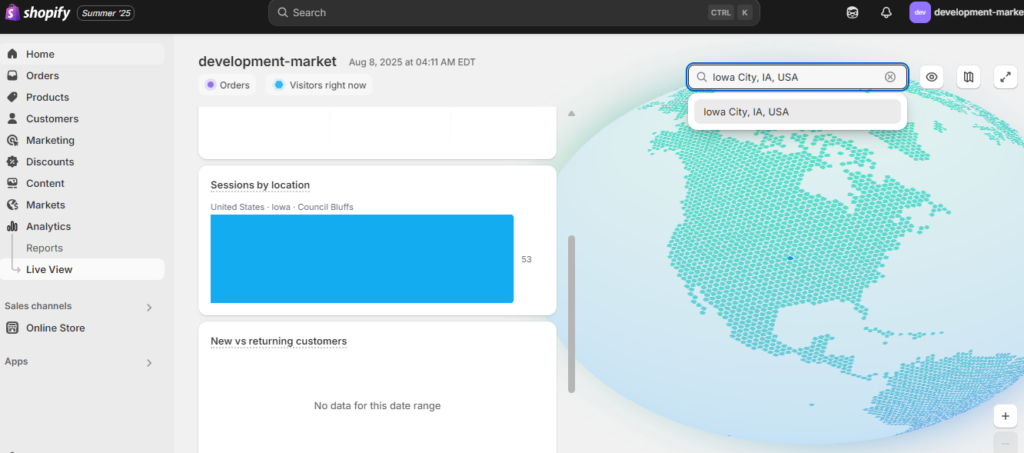Click the Marketing target icon
This screenshot has width=1024, height=453.
pos(12,140)
